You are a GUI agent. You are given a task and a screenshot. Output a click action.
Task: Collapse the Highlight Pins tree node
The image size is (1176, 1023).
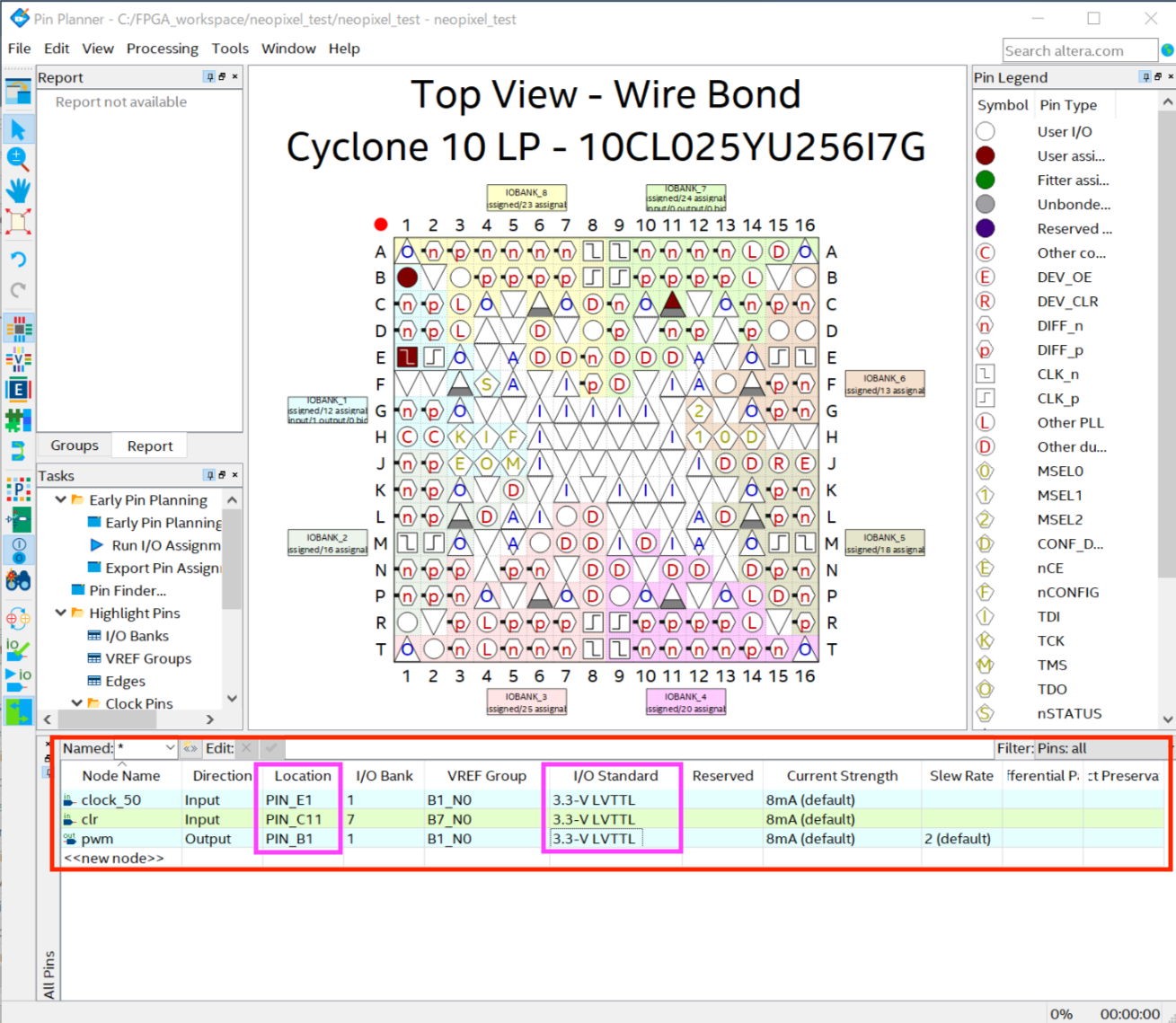click(x=60, y=613)
